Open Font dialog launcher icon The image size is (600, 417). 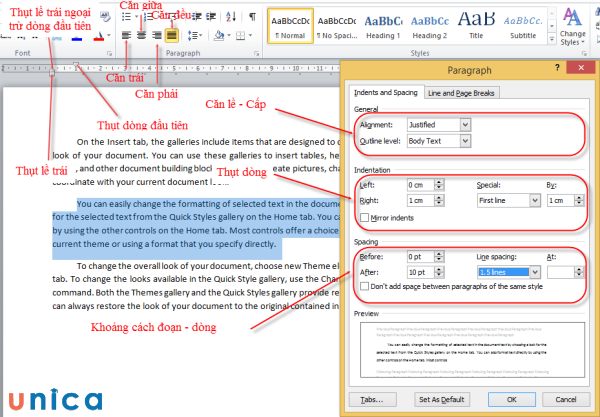(109, 54)
